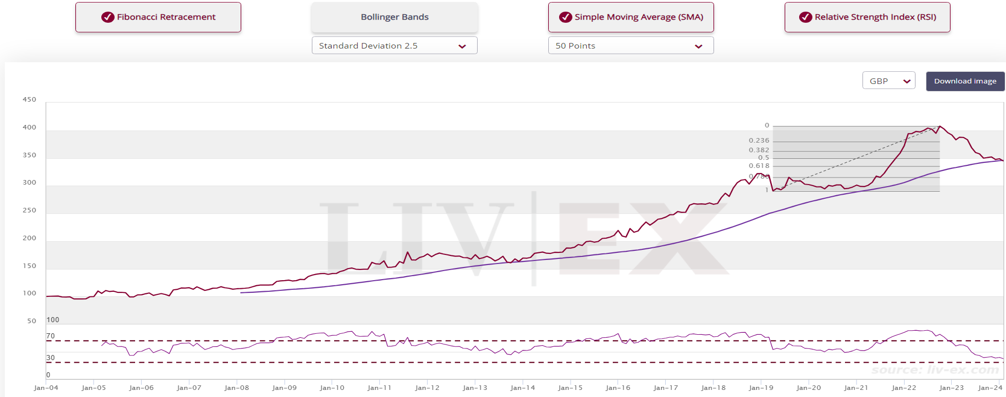Click checkmark icon on Relative Strength Index
1006x397 pixels.
[x=805, y=17]
